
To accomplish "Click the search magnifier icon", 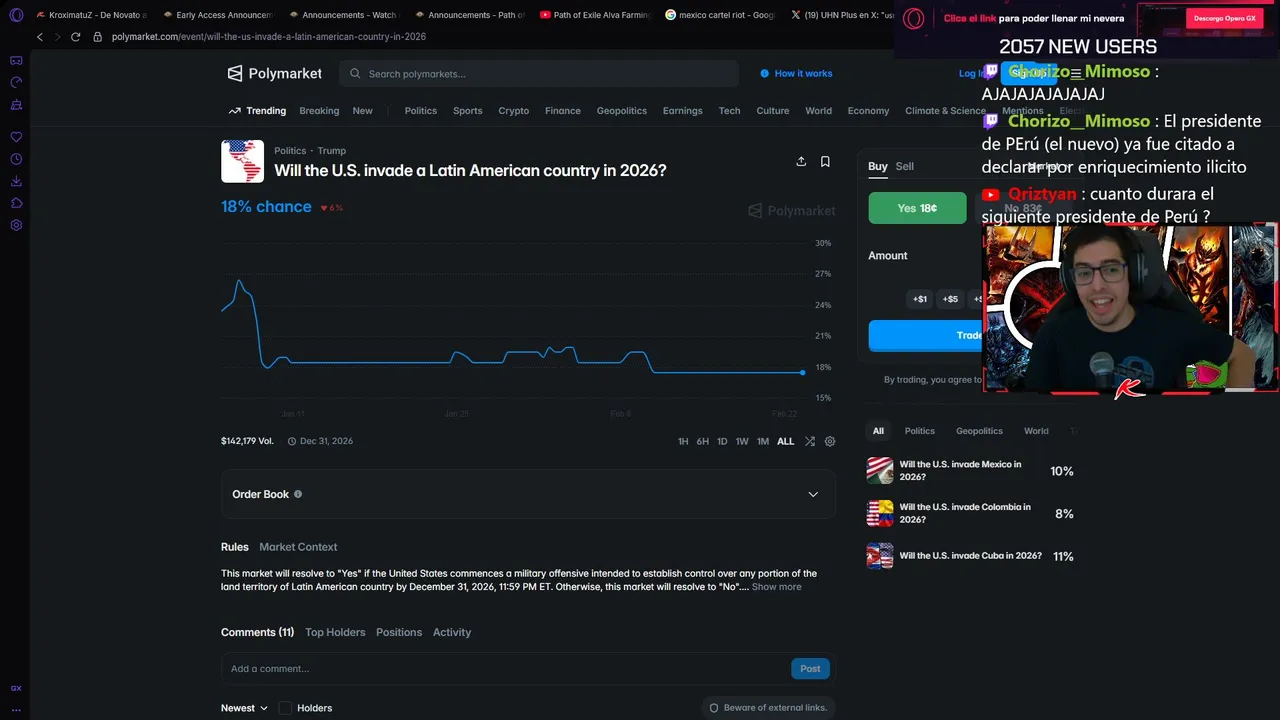I will 355,73.
